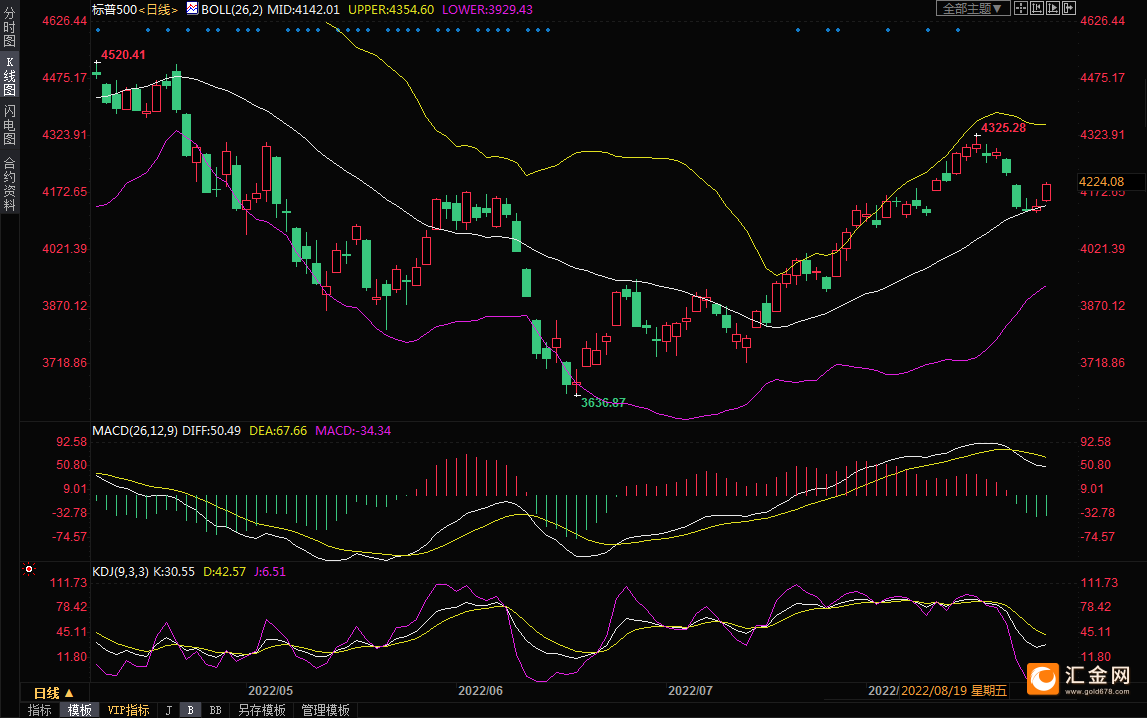Select the 指标 tab at bottom

[39, 710]
